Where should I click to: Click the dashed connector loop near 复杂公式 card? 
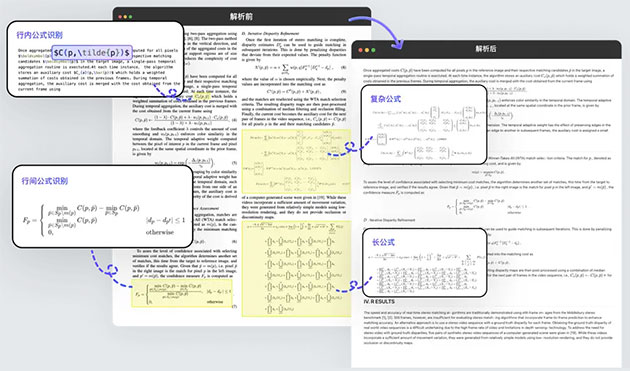350,147
